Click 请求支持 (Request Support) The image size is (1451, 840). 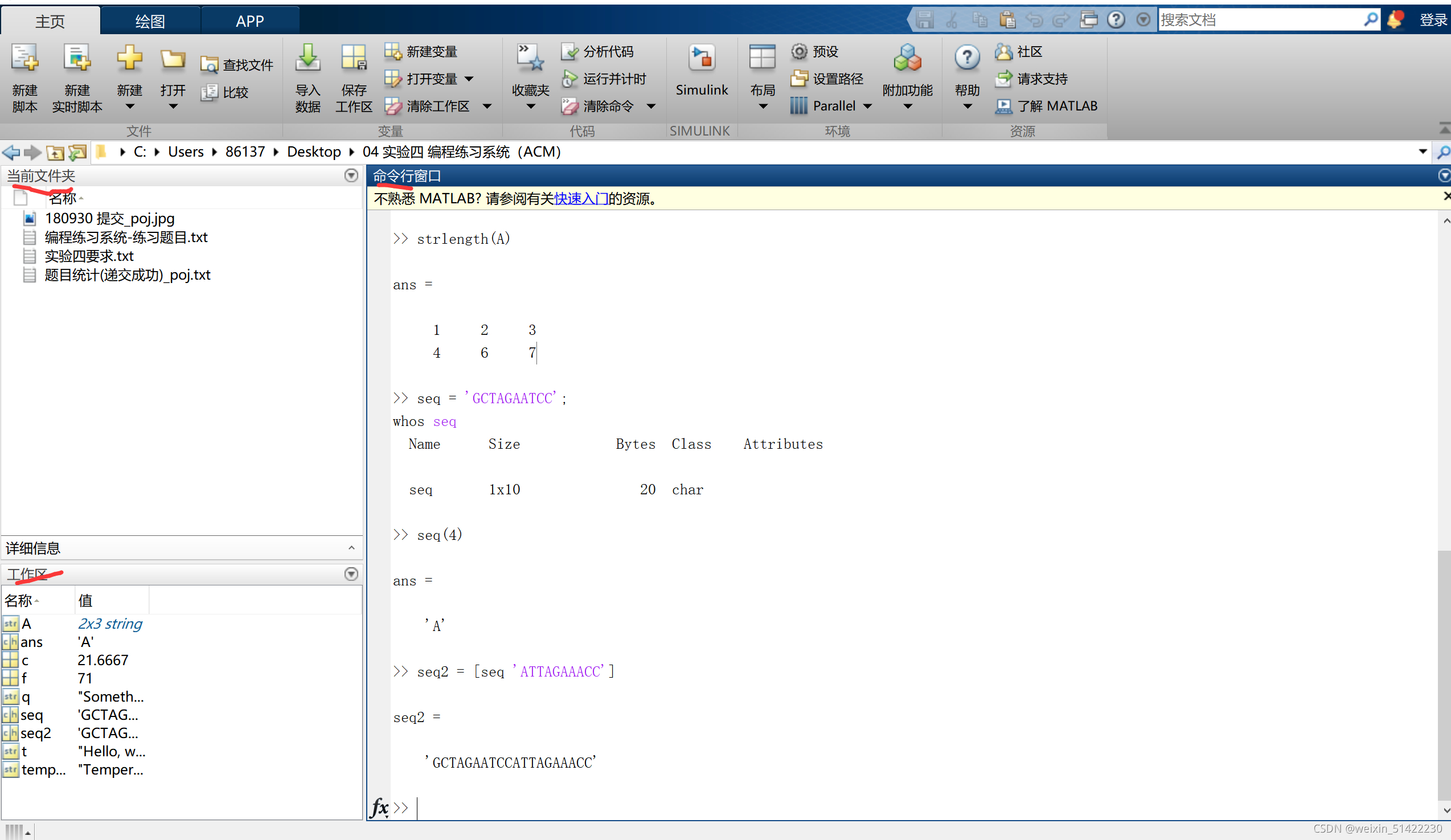pyautogui.click(x=1031, y=79)
